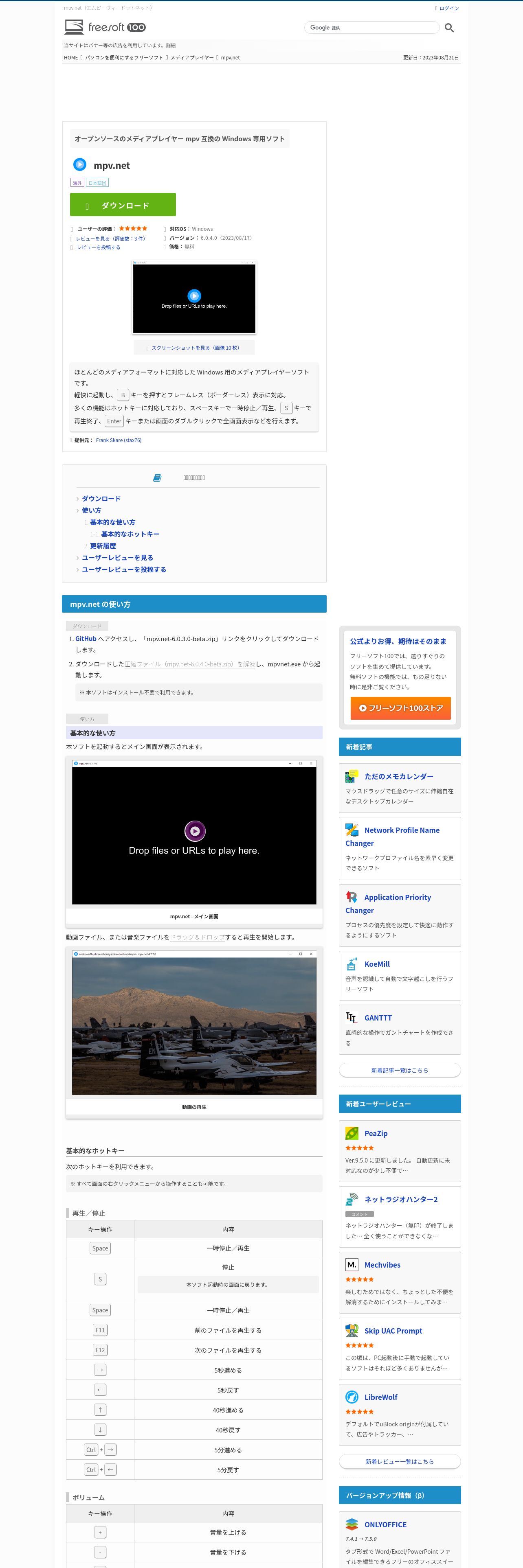Open the LibreWolf review link
This screenshot has height=1568, width=523.
[380, 1397]
